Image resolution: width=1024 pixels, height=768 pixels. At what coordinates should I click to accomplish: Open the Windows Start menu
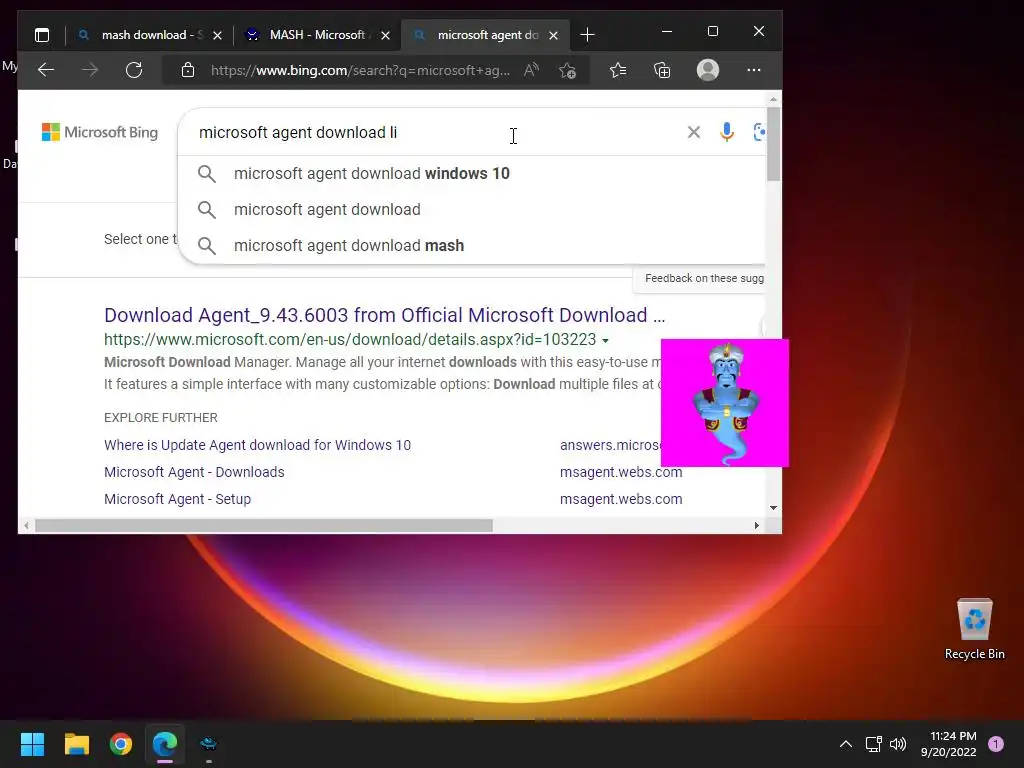(33, 744)
